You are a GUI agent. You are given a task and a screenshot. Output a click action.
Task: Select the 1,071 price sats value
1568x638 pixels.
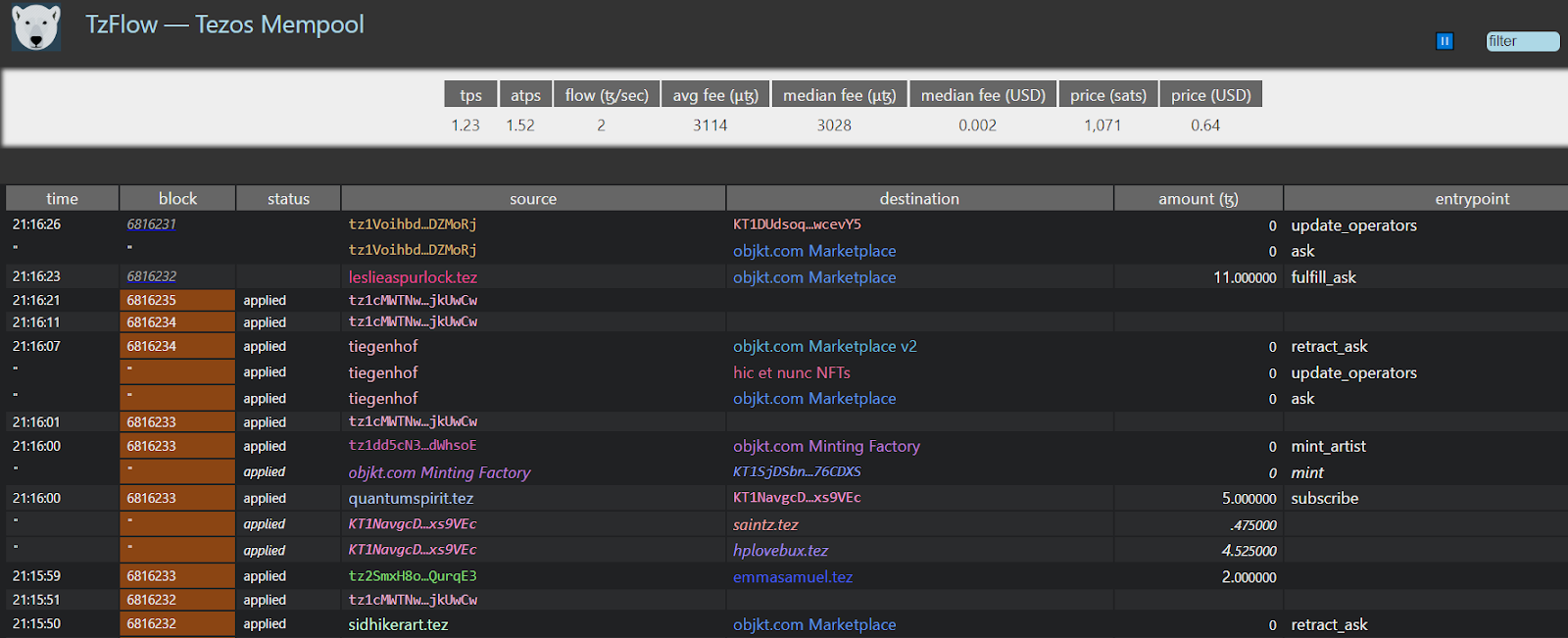point(1102,125)
